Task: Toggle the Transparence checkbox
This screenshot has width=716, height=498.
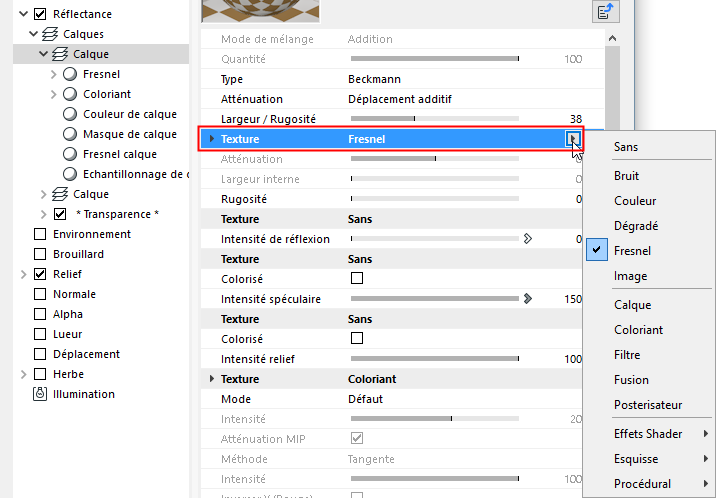Action: pos(60,214)
